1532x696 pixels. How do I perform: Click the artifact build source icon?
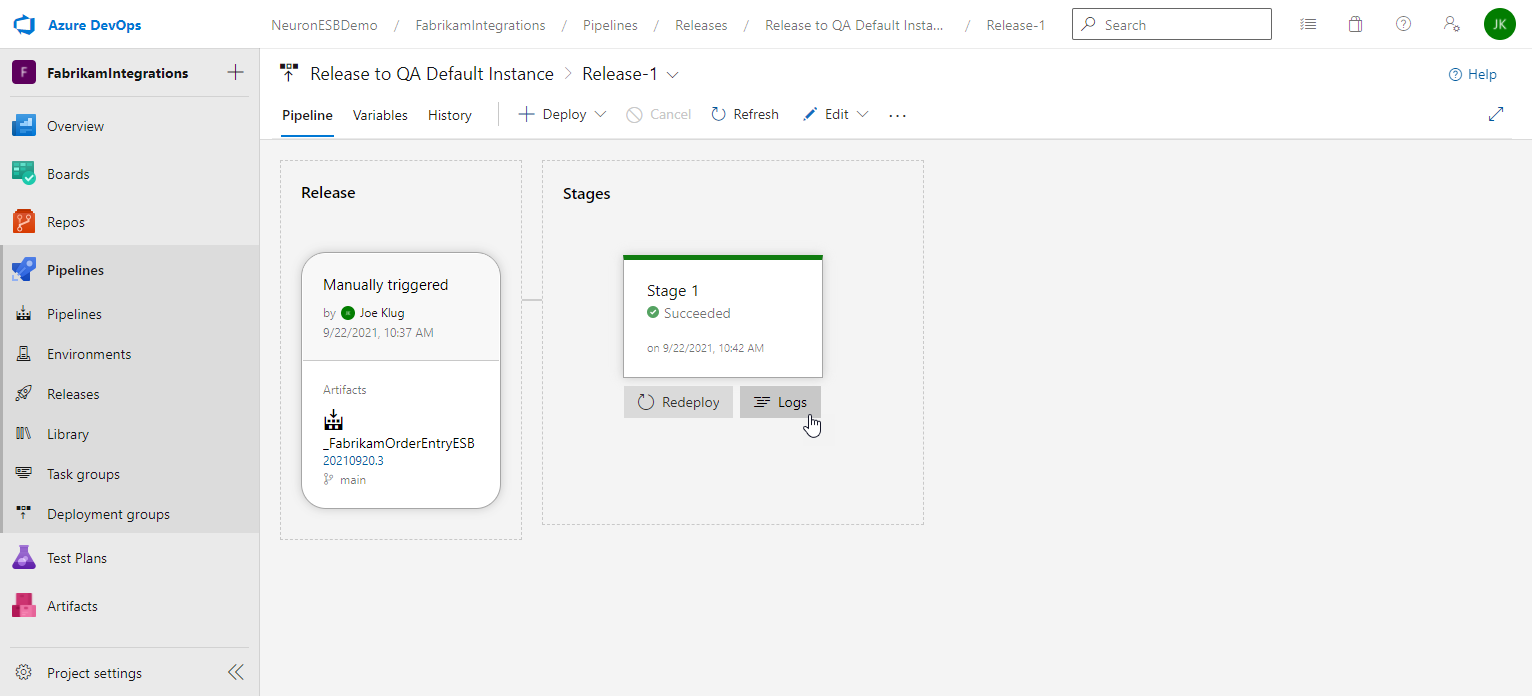click(x=333, y=420)
